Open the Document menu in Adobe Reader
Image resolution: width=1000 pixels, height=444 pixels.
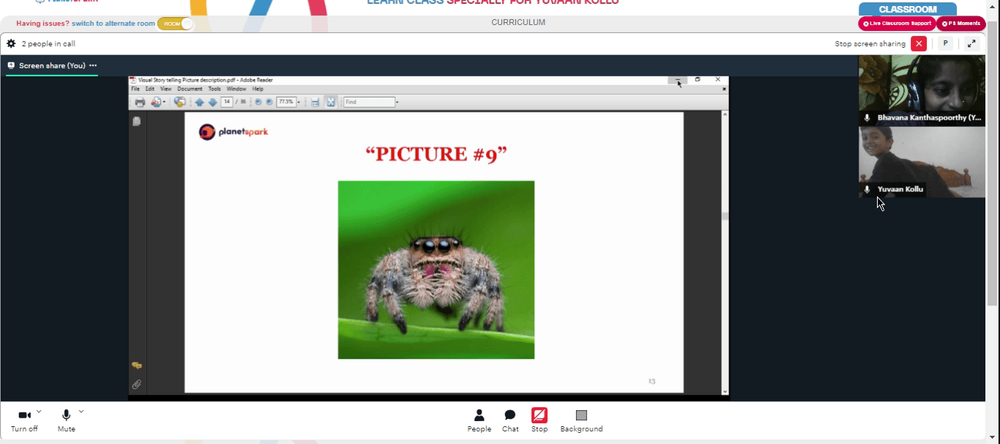[189, 89]
